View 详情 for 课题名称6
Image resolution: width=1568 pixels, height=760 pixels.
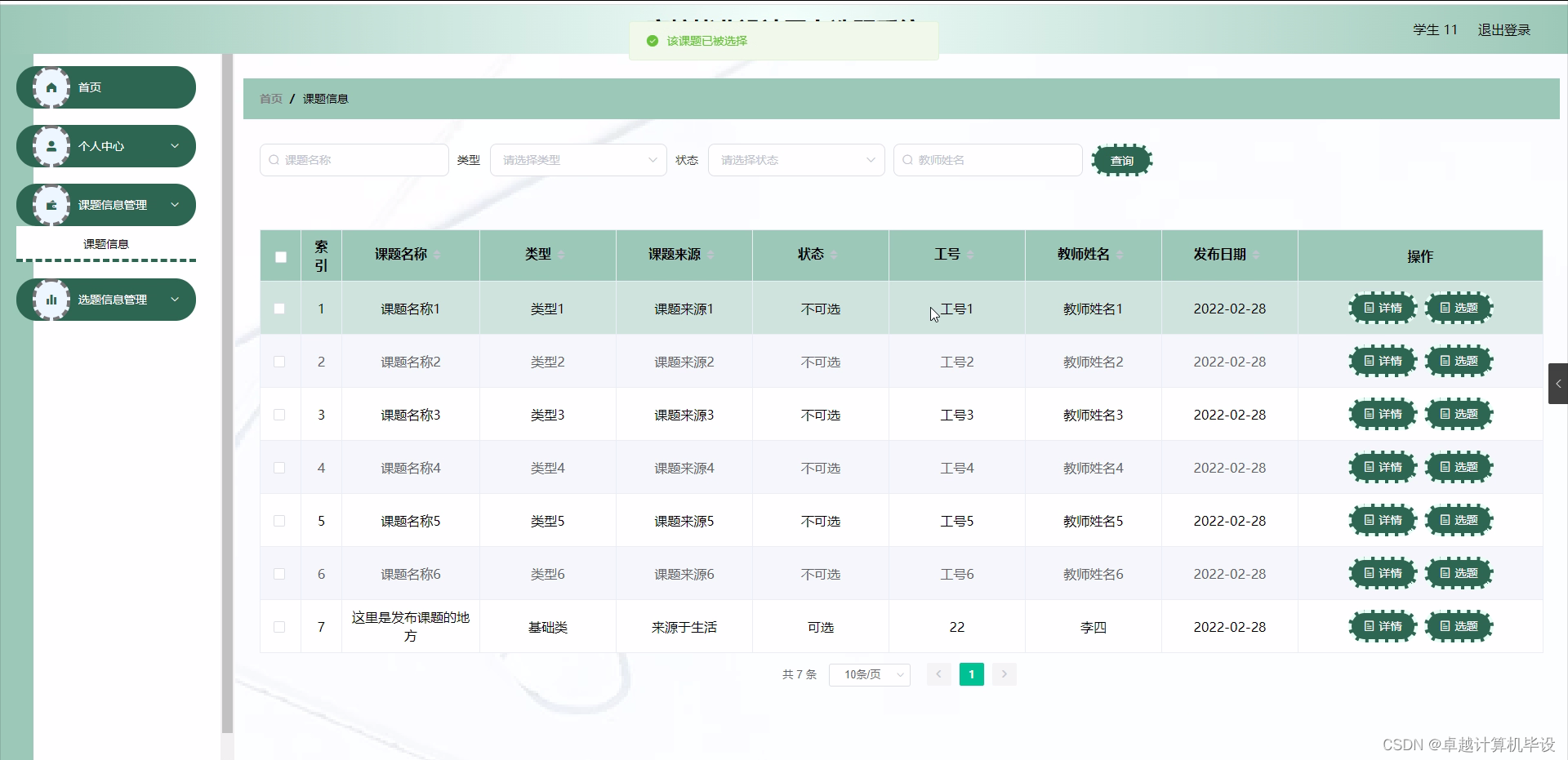1383,573
